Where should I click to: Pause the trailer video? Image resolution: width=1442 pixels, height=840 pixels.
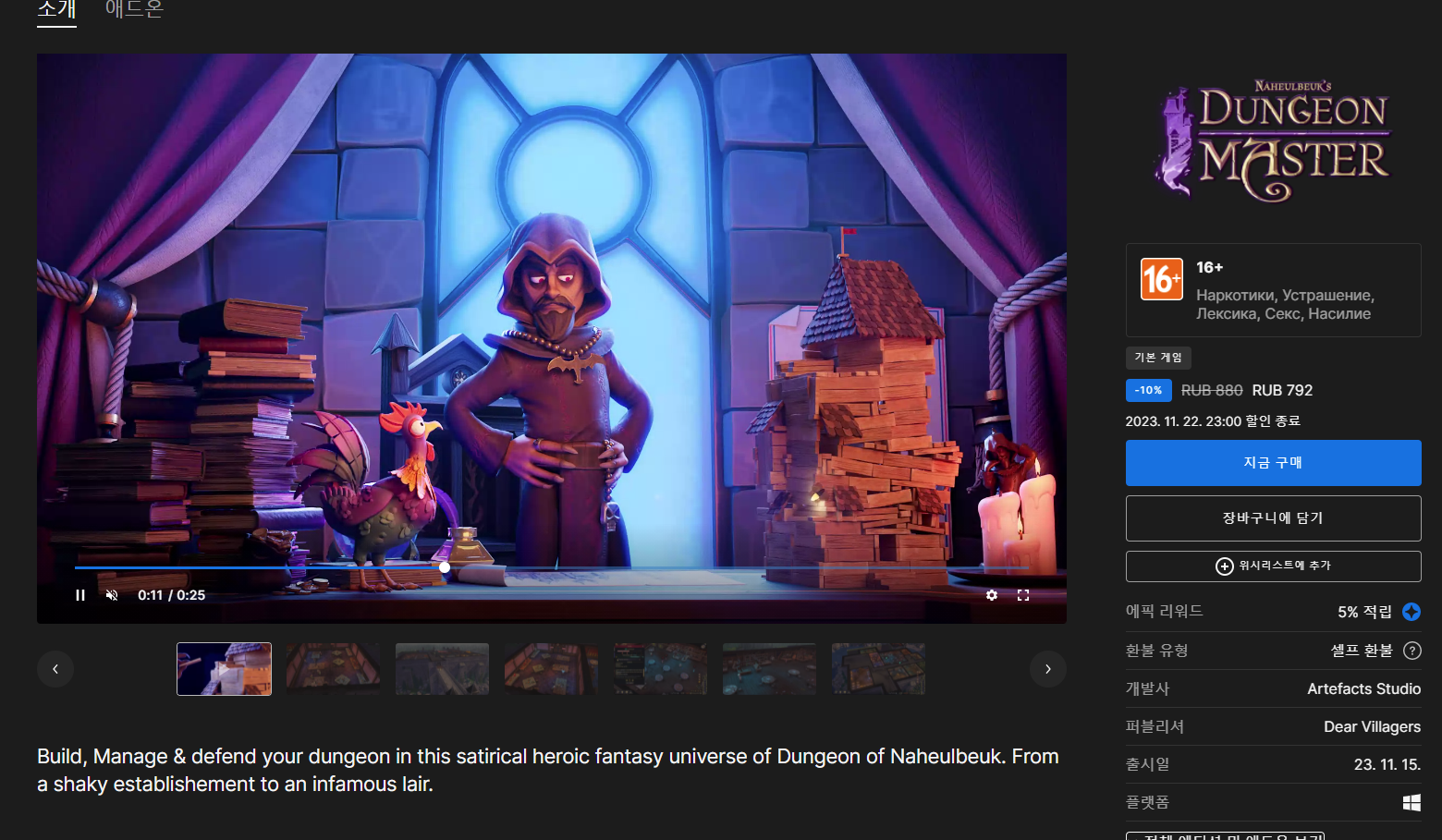tap(80, 595)
